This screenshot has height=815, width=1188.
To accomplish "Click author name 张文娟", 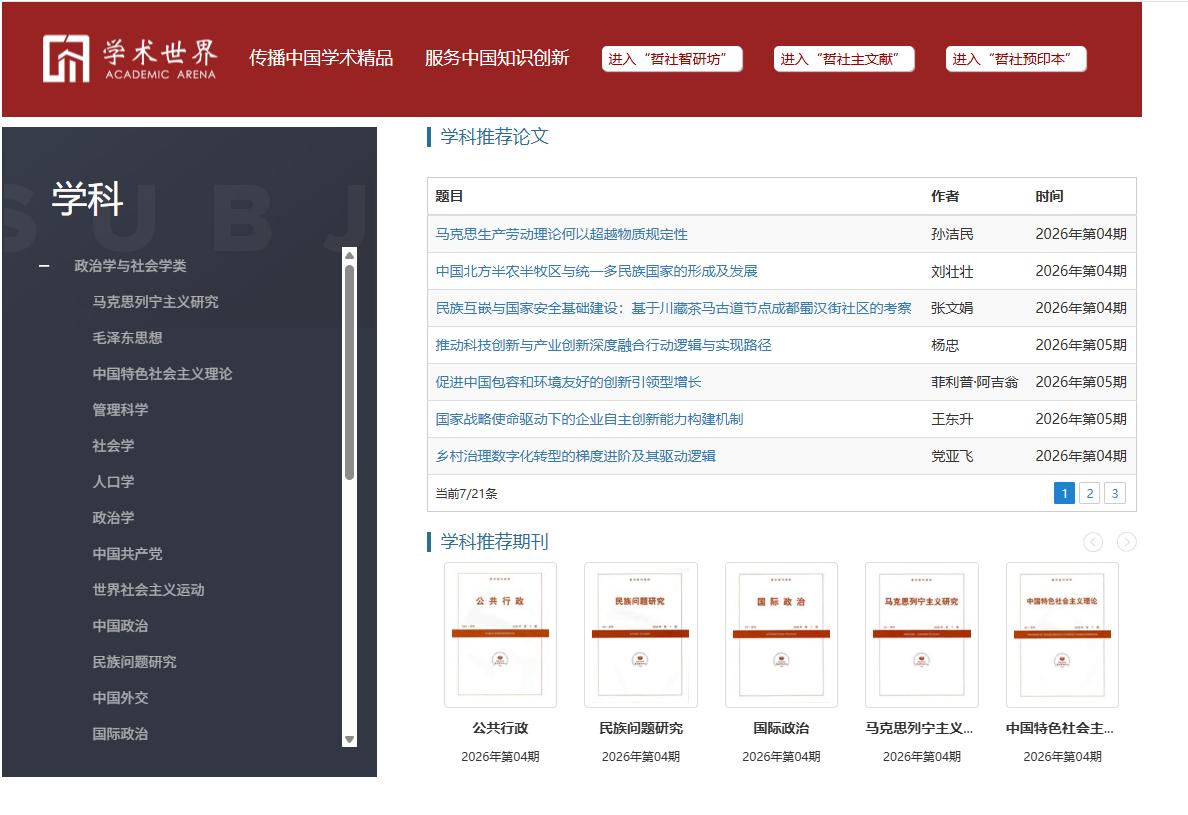I will [952, 308].
